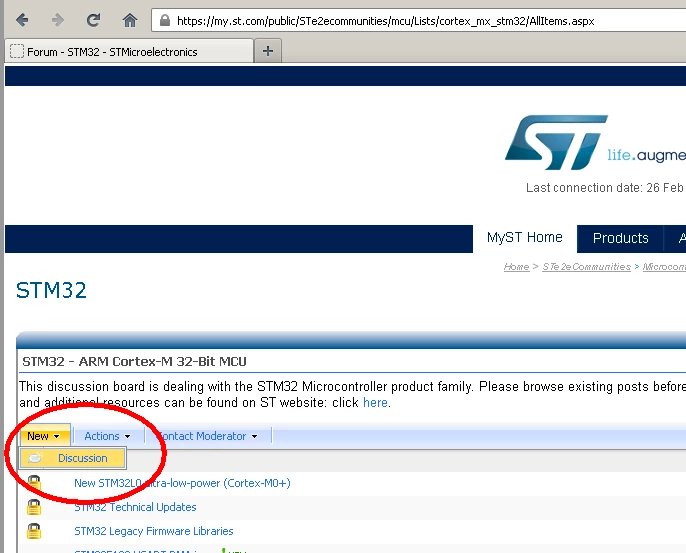
Task: Click the padlock icon in the address bar
Action: click(x=164, y=21)
